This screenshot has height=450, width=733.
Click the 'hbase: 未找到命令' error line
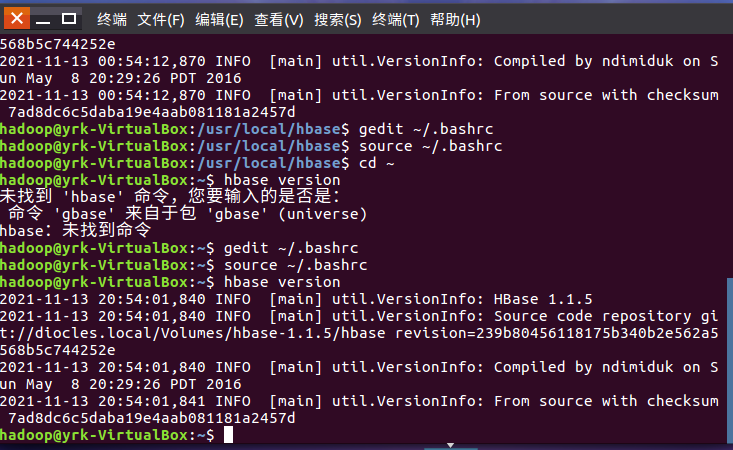pyautogui.click(x=68, y=231)
